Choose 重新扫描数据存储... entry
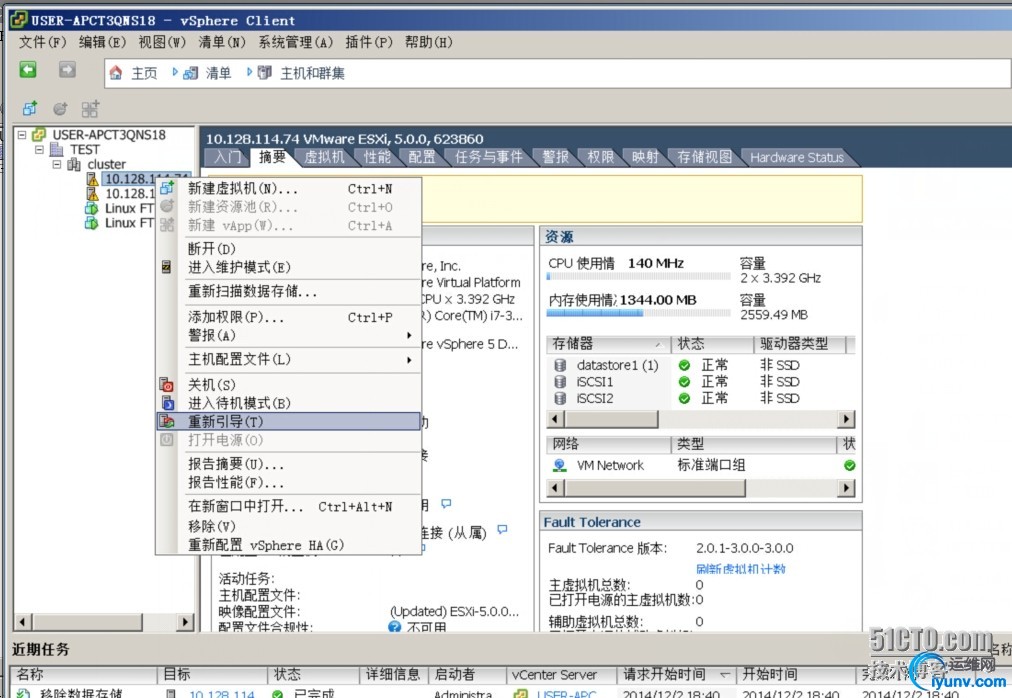The height and width of the screenshot is (698, 1012). pos(289,291)
